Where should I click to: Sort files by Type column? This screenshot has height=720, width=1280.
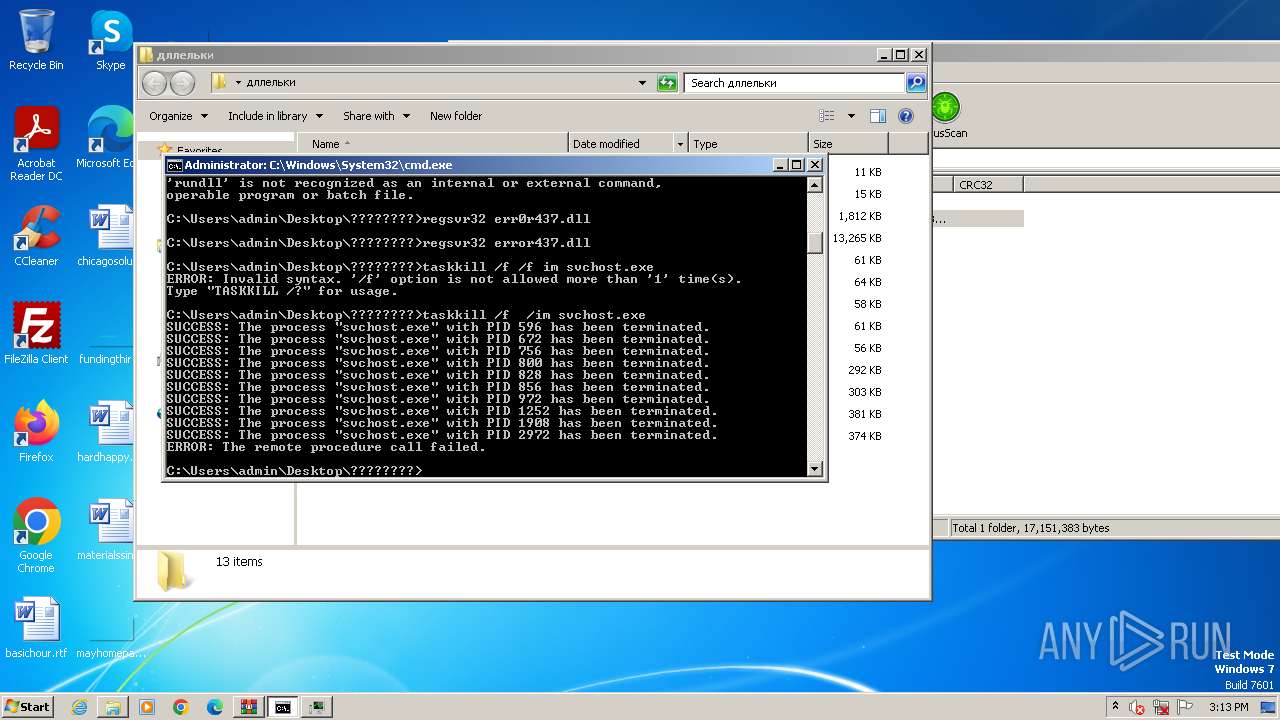click(x=748, y=144)
